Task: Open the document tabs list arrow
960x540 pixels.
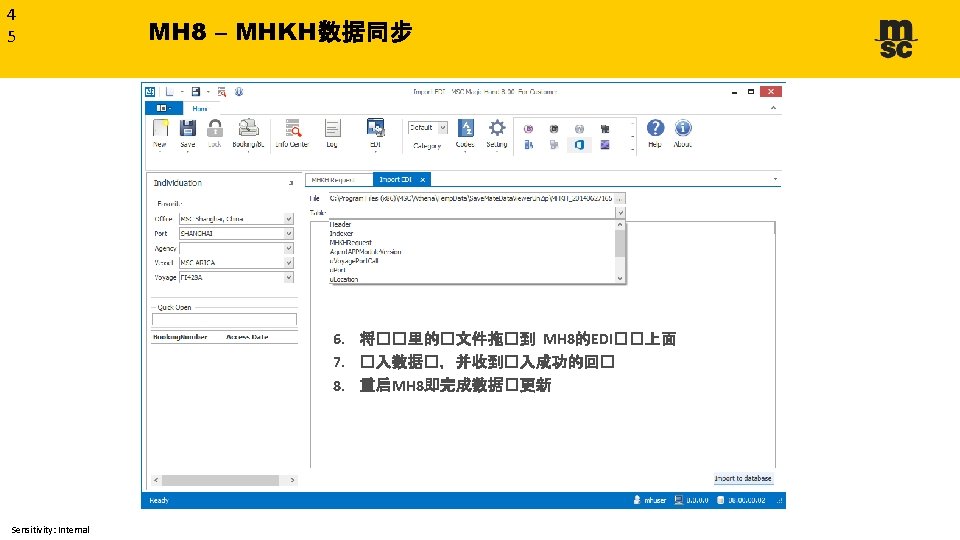Action: 775,179
